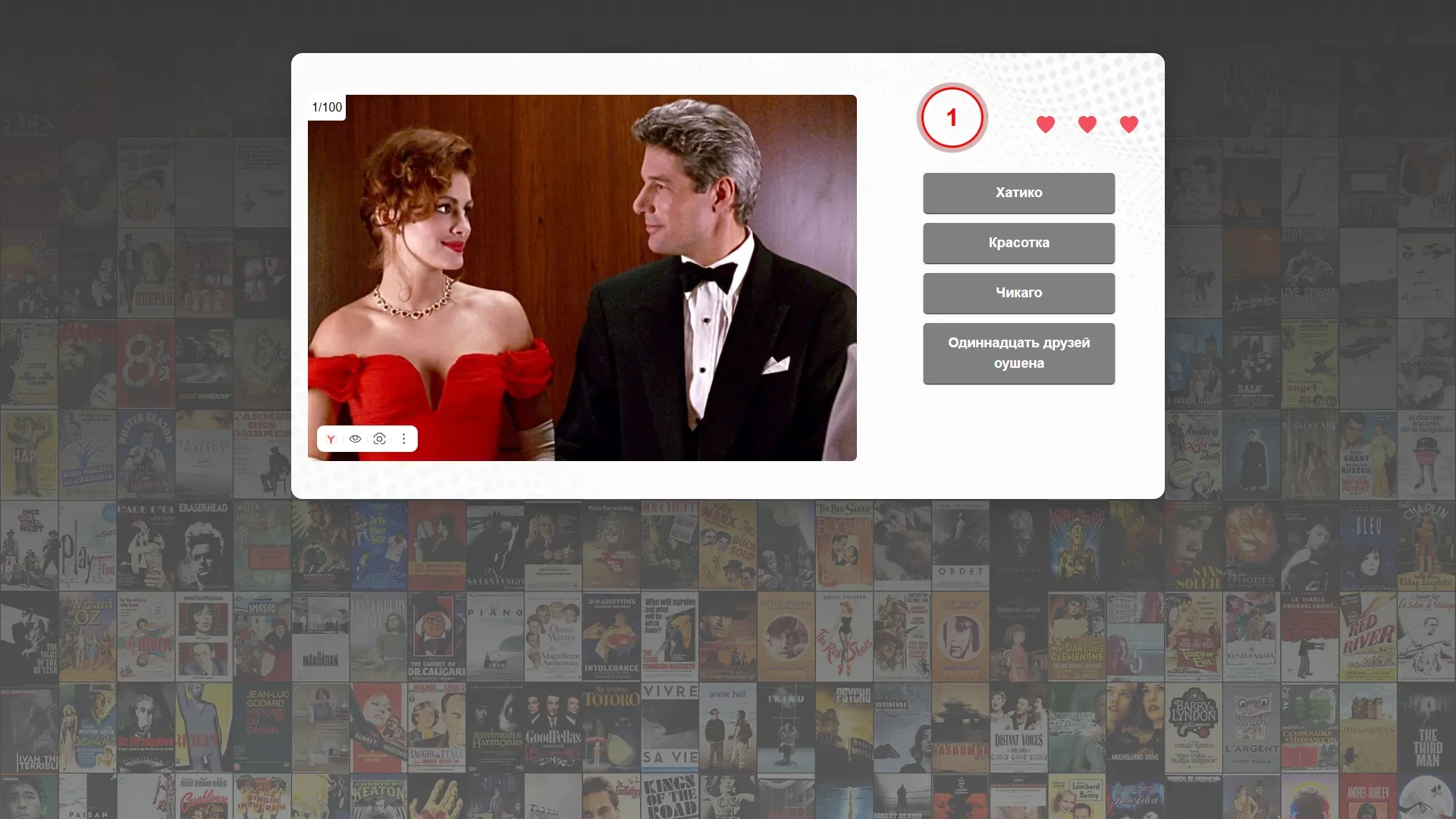This screenshot has height=819, width=1456.
Task: Click the "1/100" question counter label
Action: click(x=327, y=108)
